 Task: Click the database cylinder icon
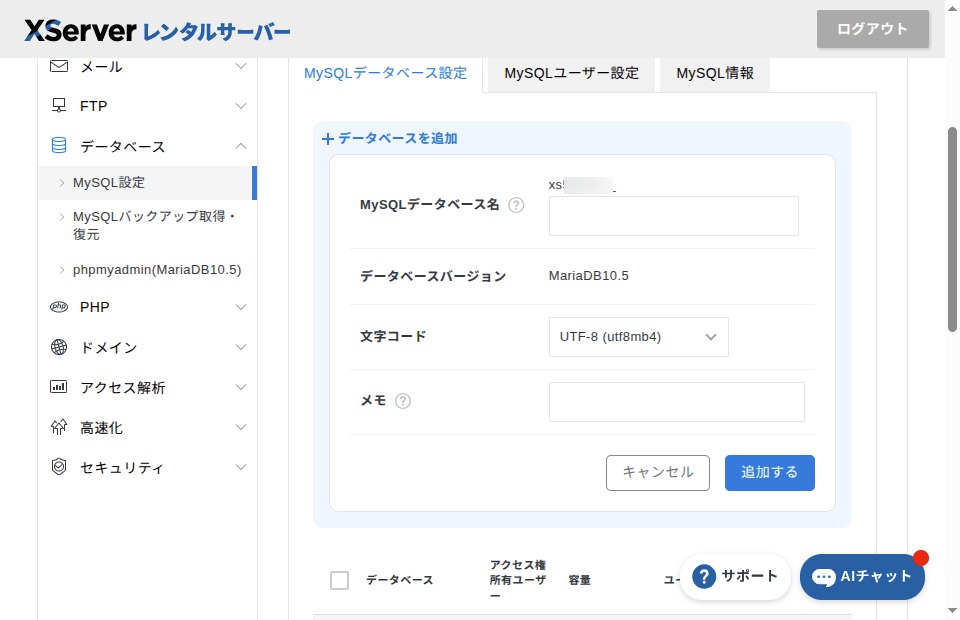(59, 146)
